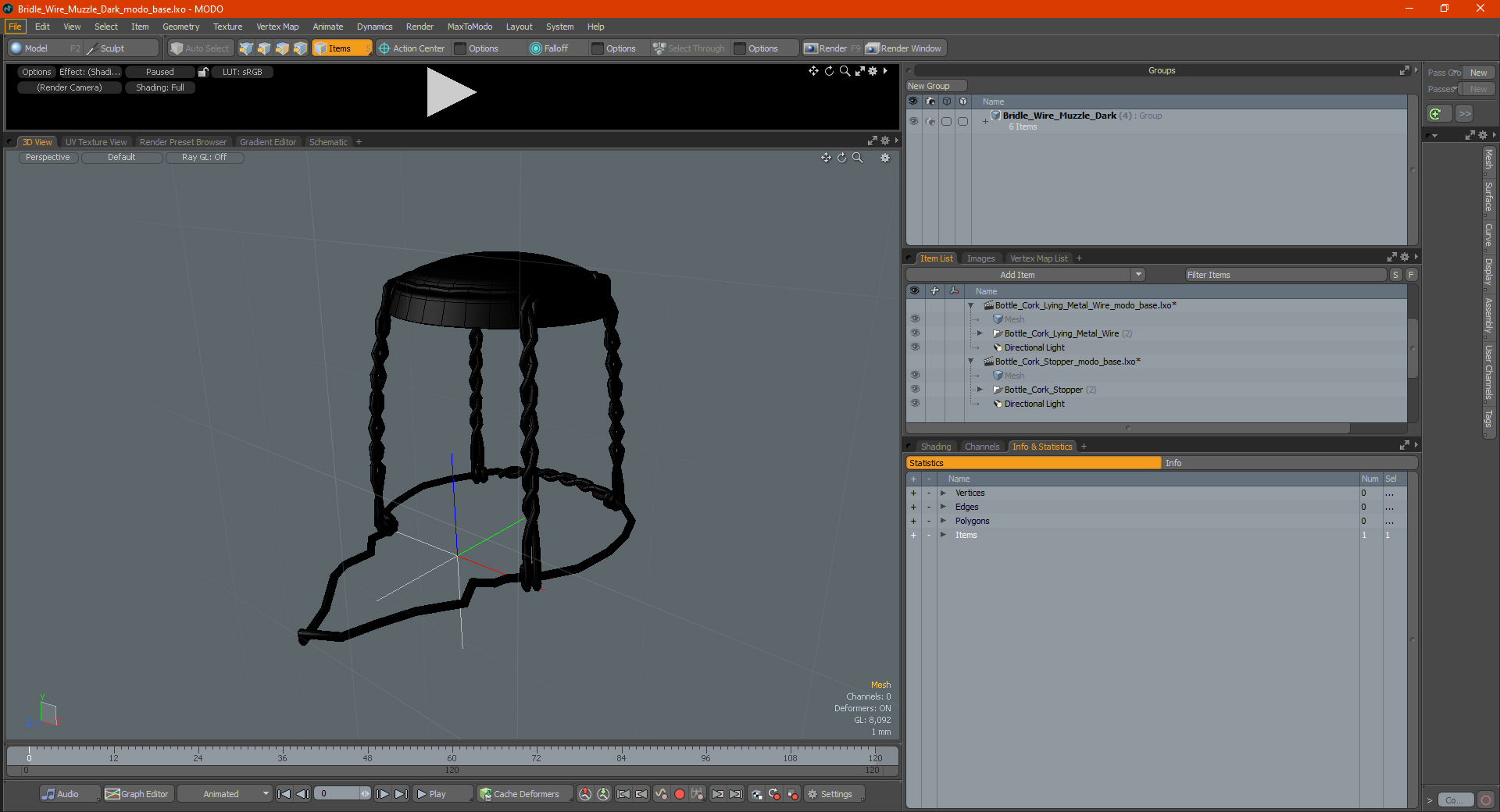Click the item list horizontal scrollbar
The width and height of the screenshot is (1500, 812).
pyautogui.click(x=1128, y=428)
